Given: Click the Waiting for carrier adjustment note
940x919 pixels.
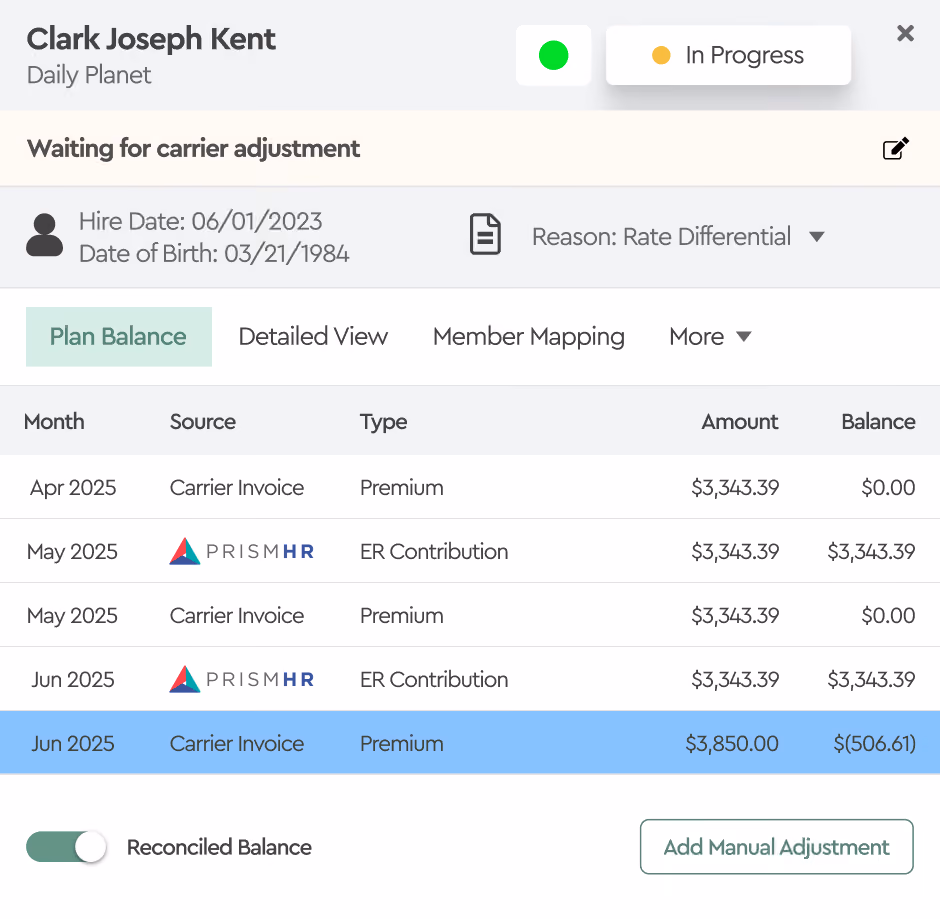Looking at the screenshot, I should pyautogui.click(x=193, y=148).
